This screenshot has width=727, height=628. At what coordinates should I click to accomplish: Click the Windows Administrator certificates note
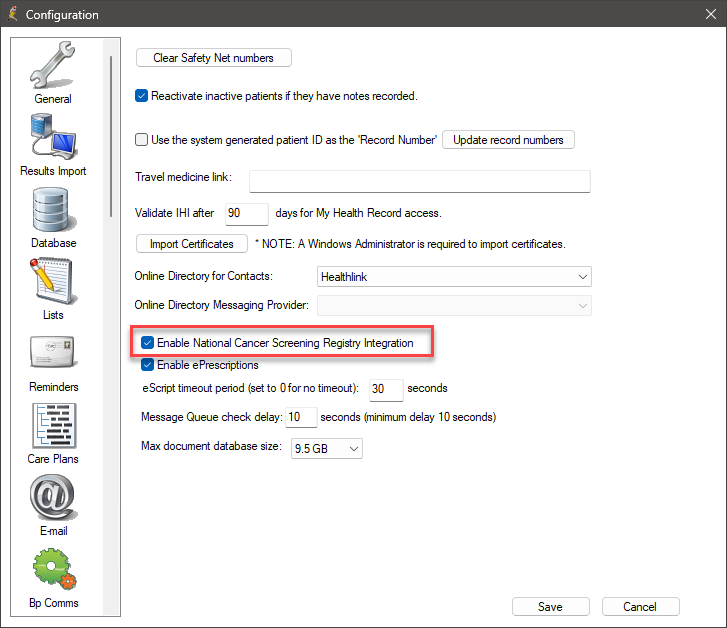pyautogui.click(x=410, y=244)
